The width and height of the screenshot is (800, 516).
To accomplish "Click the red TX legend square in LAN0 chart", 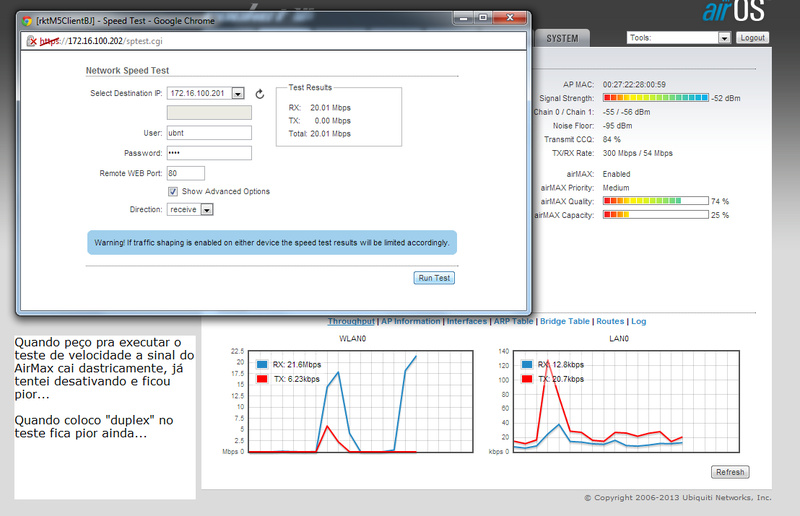I will click(527, 379).
